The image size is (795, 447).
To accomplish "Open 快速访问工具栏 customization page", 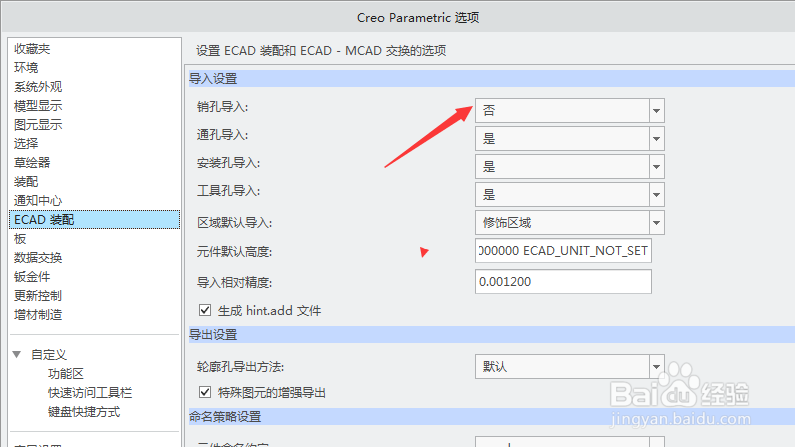I will 90,393.
